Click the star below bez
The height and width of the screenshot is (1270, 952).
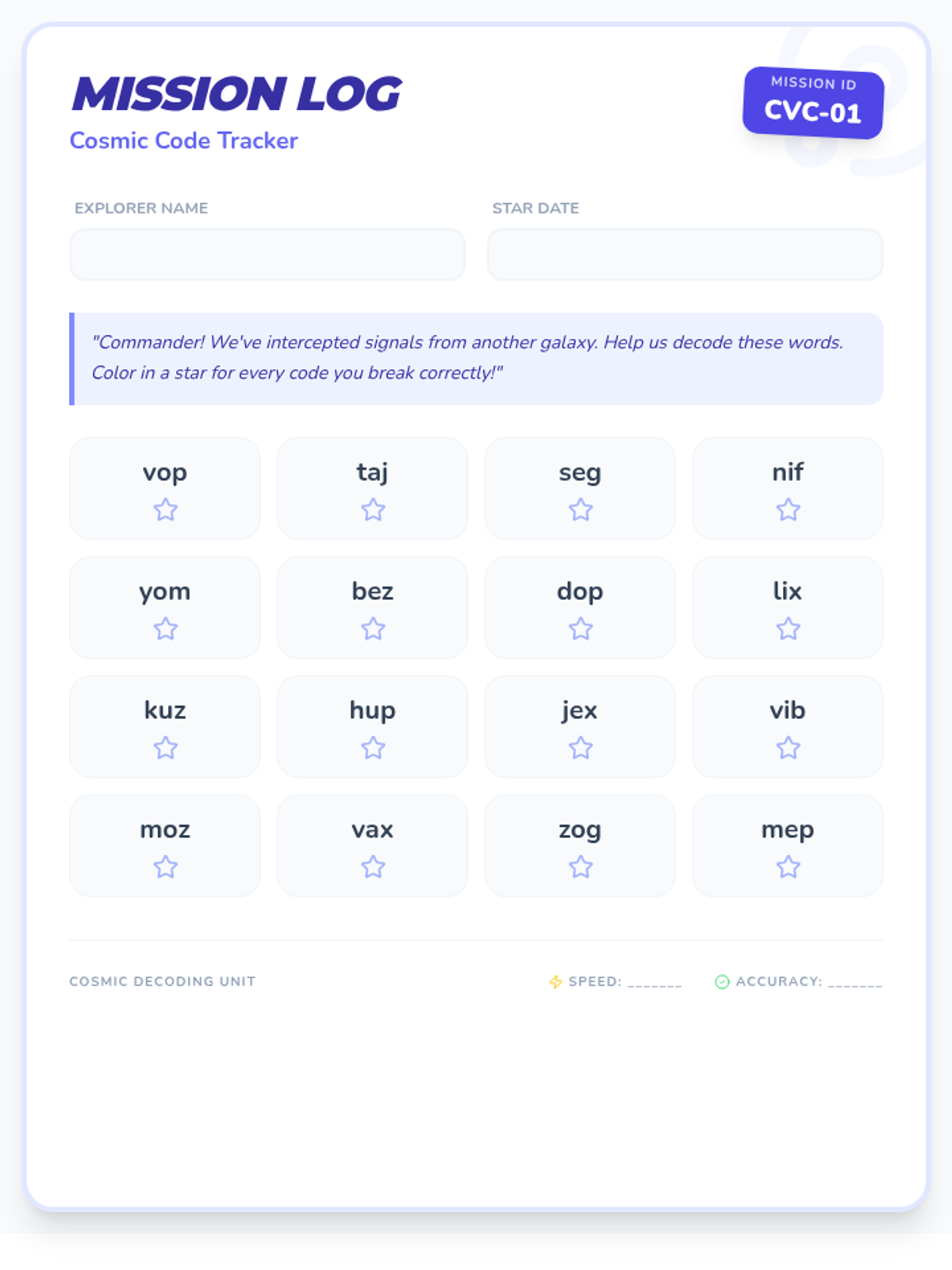[373, 629]
